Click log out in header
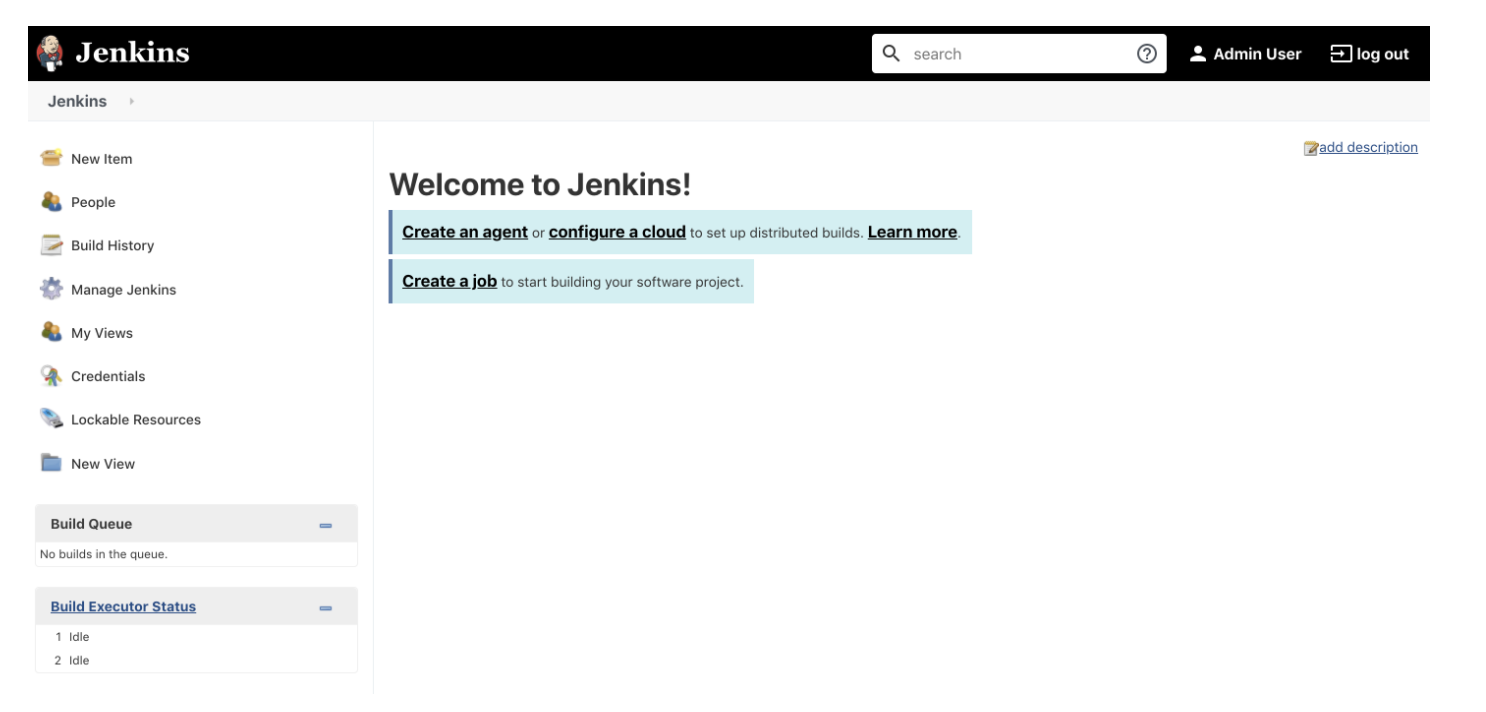The height and width of the screenshot is (712, 1486). tap(1369, 54)
